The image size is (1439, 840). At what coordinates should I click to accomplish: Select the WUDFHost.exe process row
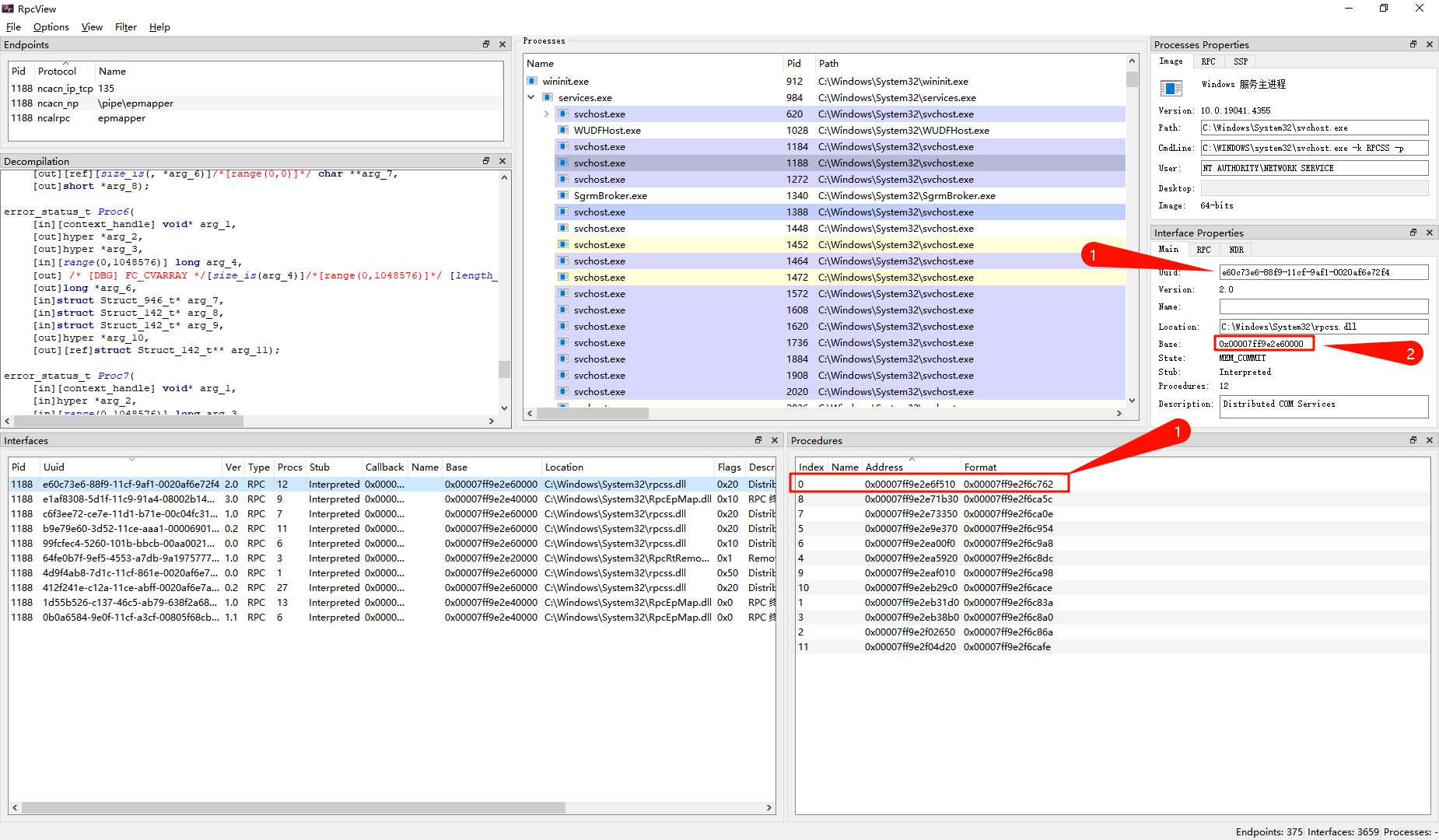pos(607,130)
